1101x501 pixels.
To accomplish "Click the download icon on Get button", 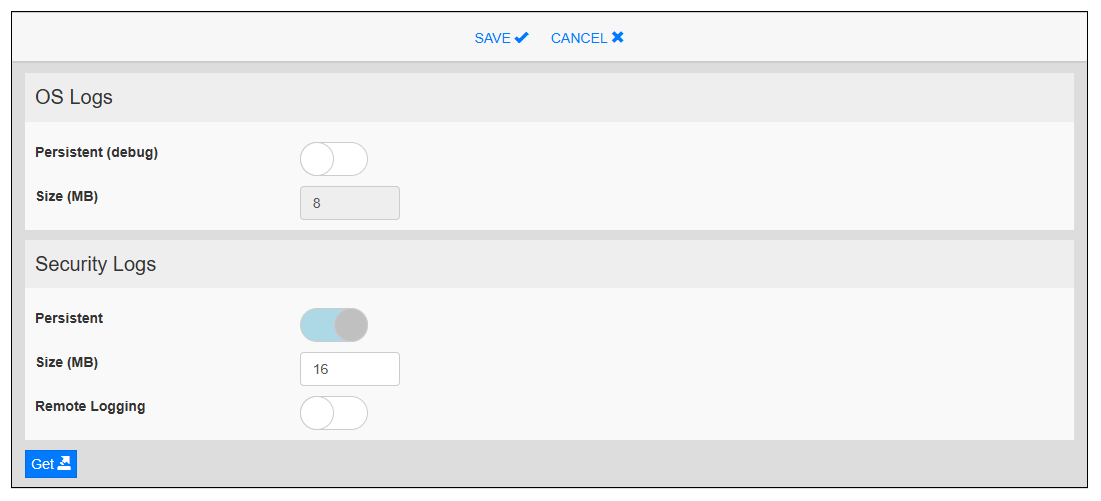I will click(65, 463).
